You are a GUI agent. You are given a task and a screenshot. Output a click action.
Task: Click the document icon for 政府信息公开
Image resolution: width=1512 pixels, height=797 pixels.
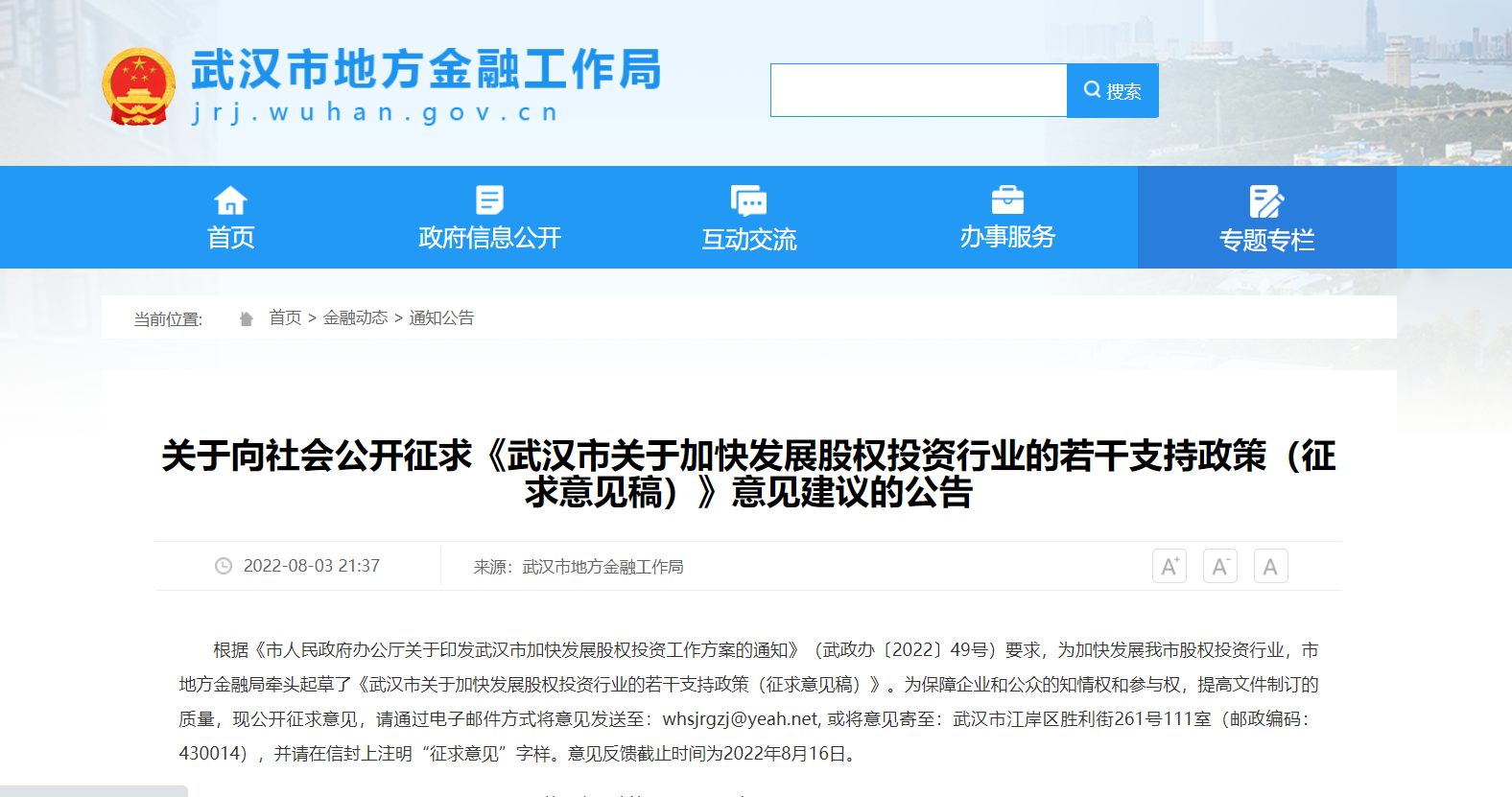(x=489, y=200)
